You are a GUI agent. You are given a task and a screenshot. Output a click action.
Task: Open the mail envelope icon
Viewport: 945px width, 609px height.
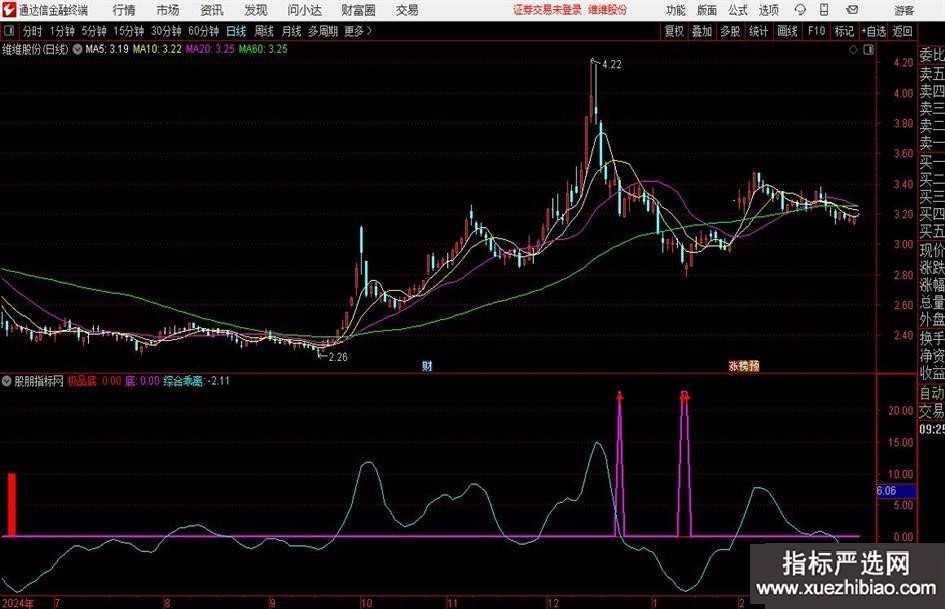[852, 10]
